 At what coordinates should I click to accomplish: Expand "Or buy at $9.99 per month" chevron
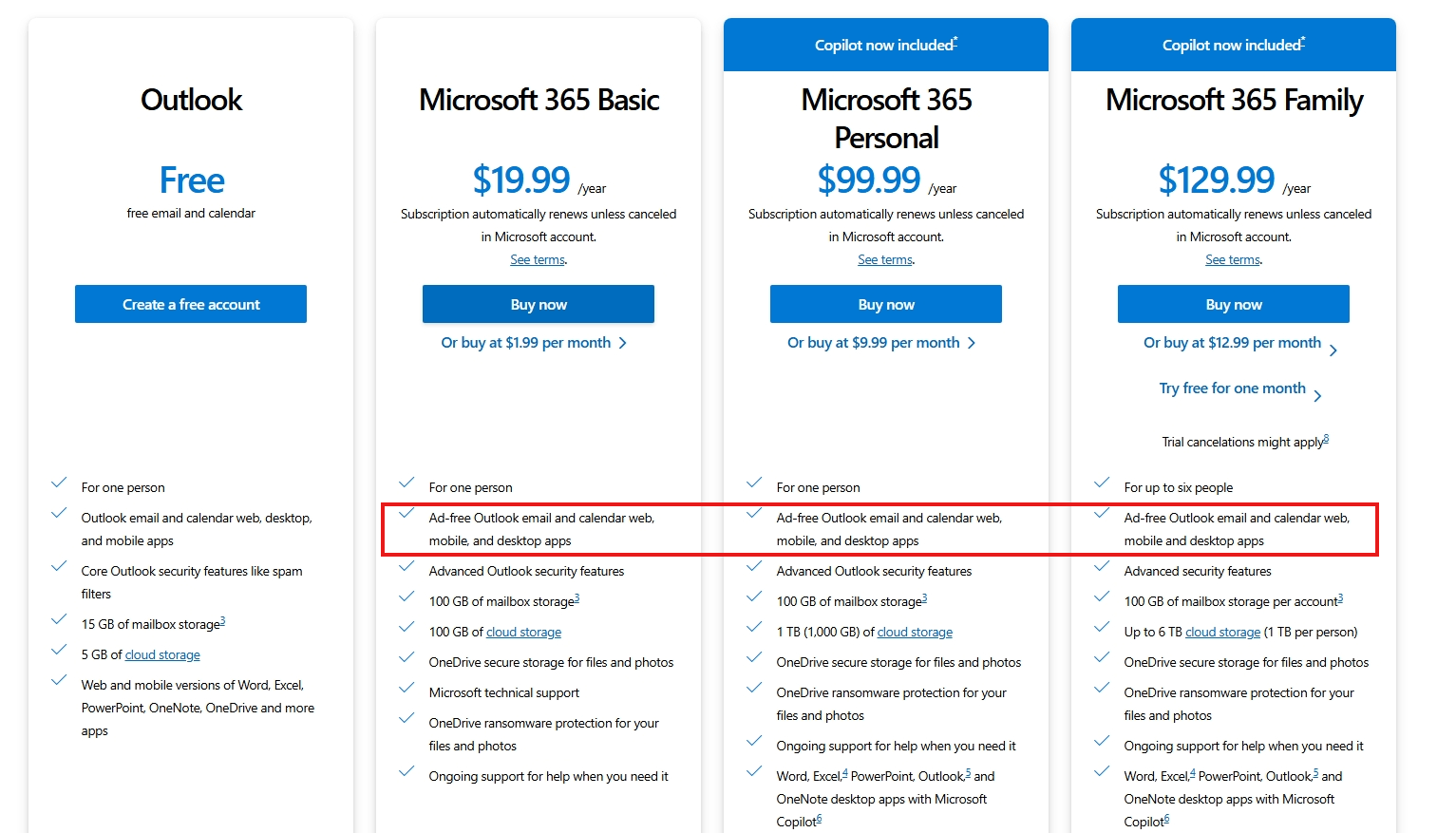(x=972, y=342)
